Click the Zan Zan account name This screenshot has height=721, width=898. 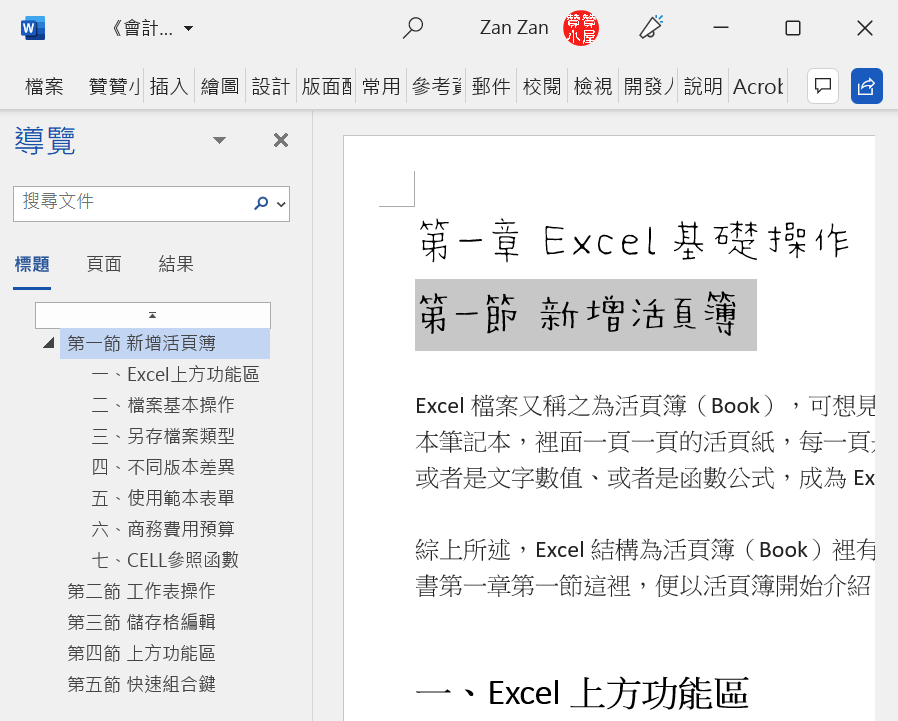(514, 27)
